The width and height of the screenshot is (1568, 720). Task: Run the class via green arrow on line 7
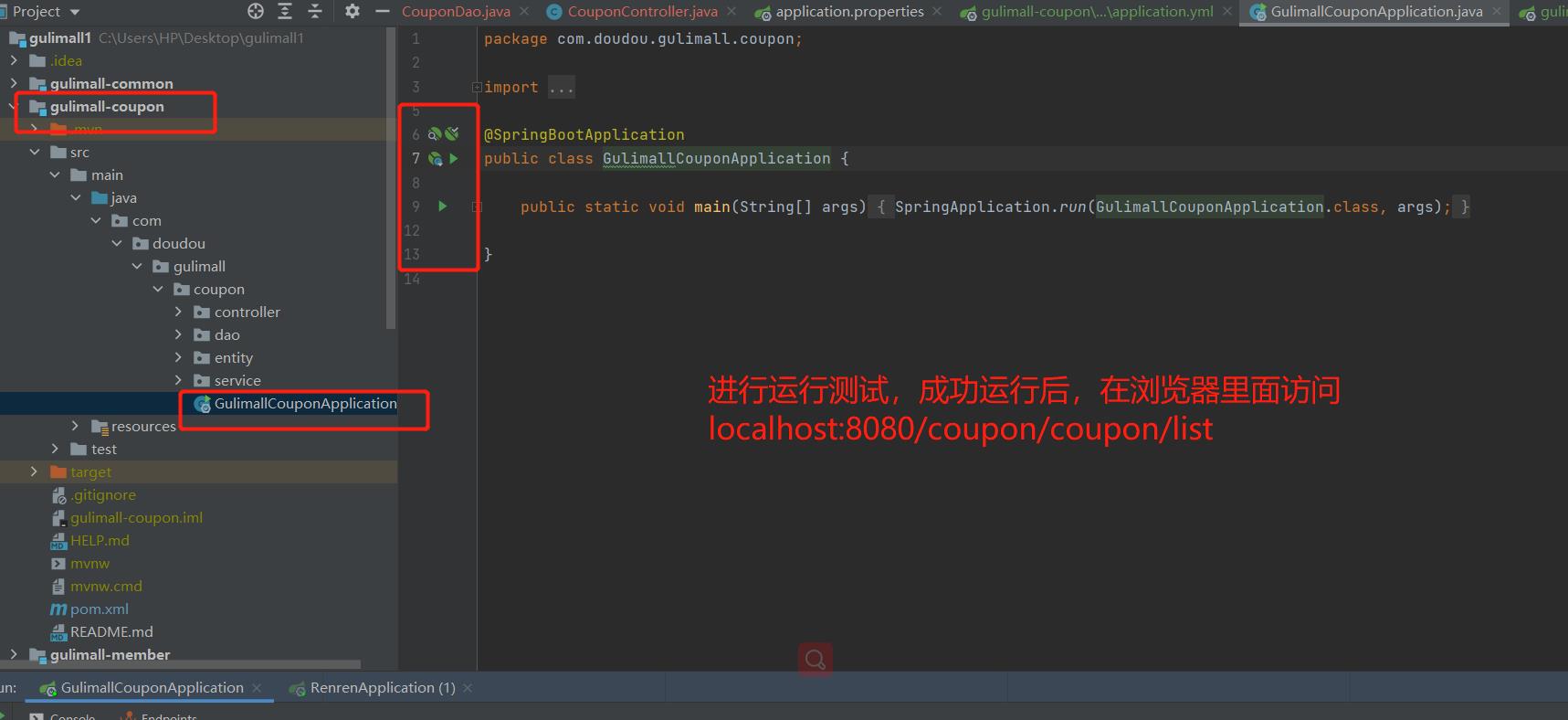[x=454, y=158]
